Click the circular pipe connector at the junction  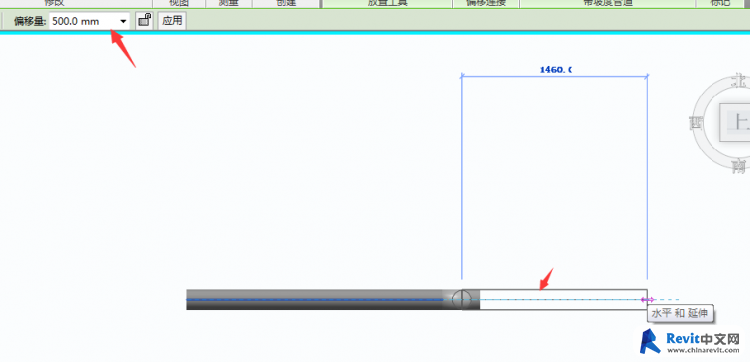coord(462,300)
